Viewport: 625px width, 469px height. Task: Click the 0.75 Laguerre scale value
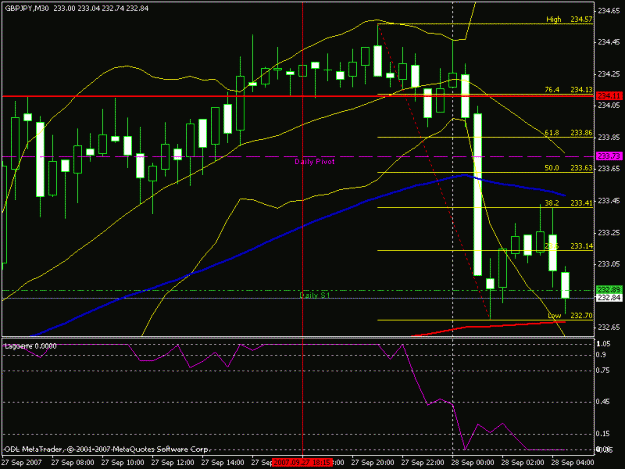point(603,371)
